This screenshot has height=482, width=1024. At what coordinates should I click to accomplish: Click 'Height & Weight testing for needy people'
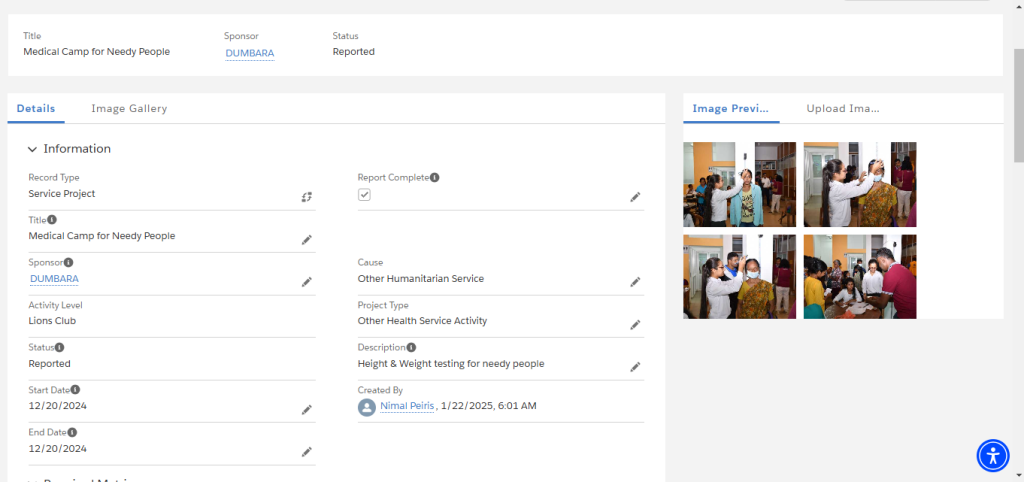[x=451, y=364]
